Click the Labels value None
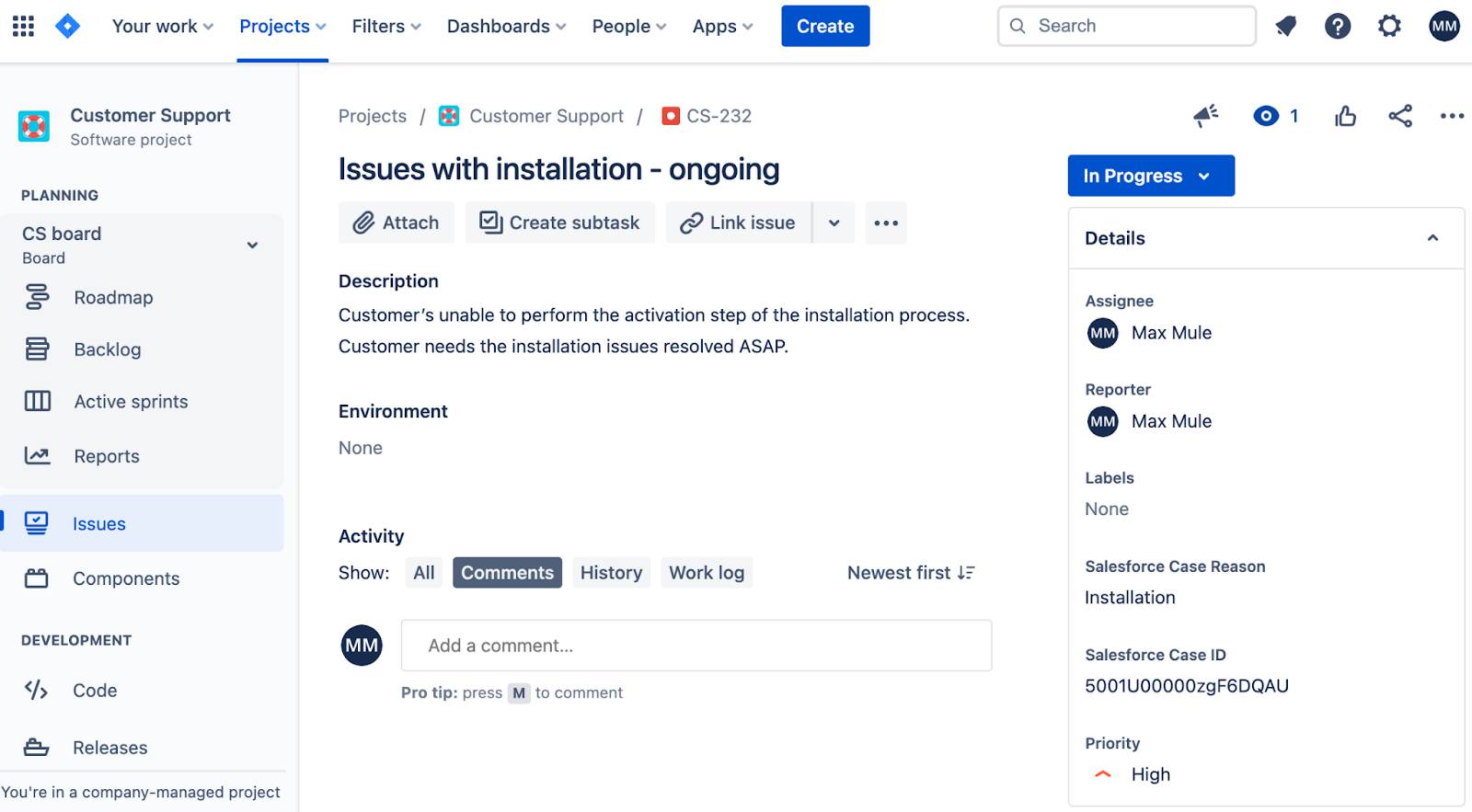The width and height of the screenshot is (1472, 812). [x=1107, y=509]
